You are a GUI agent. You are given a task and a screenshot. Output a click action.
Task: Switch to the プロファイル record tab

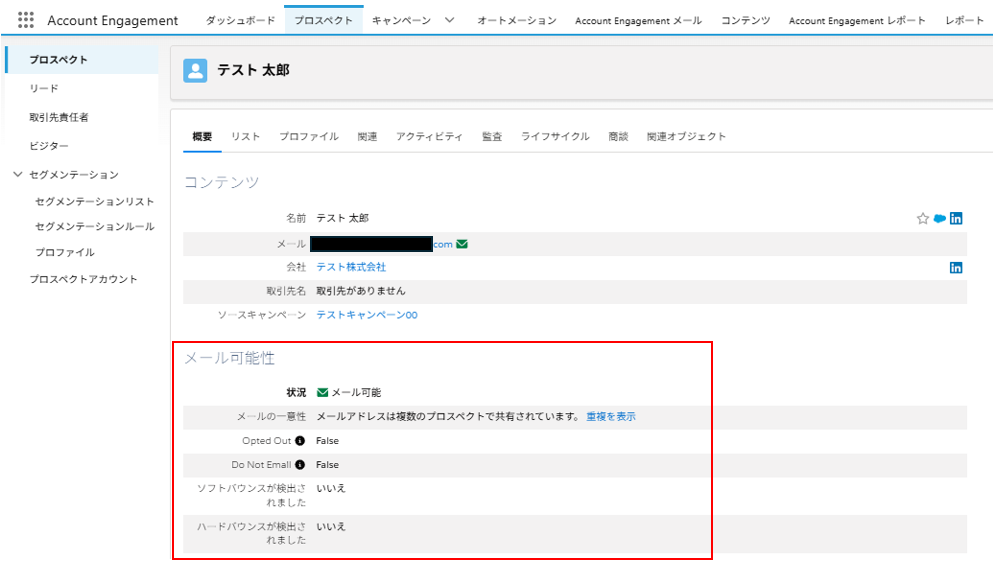[x=308, y=136]
